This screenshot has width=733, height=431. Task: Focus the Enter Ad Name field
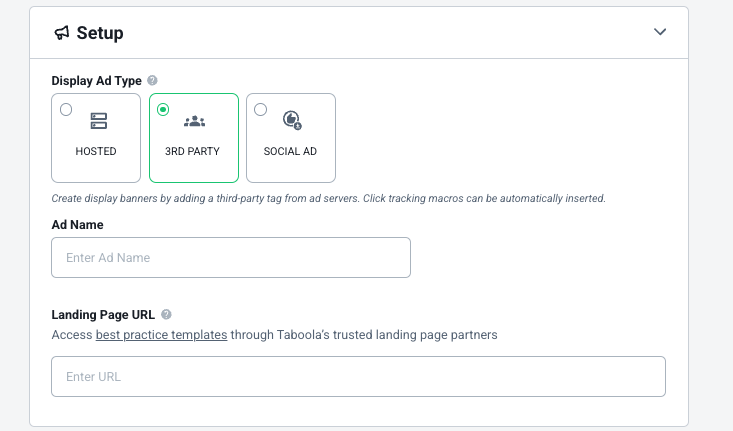tap(231, 258)
